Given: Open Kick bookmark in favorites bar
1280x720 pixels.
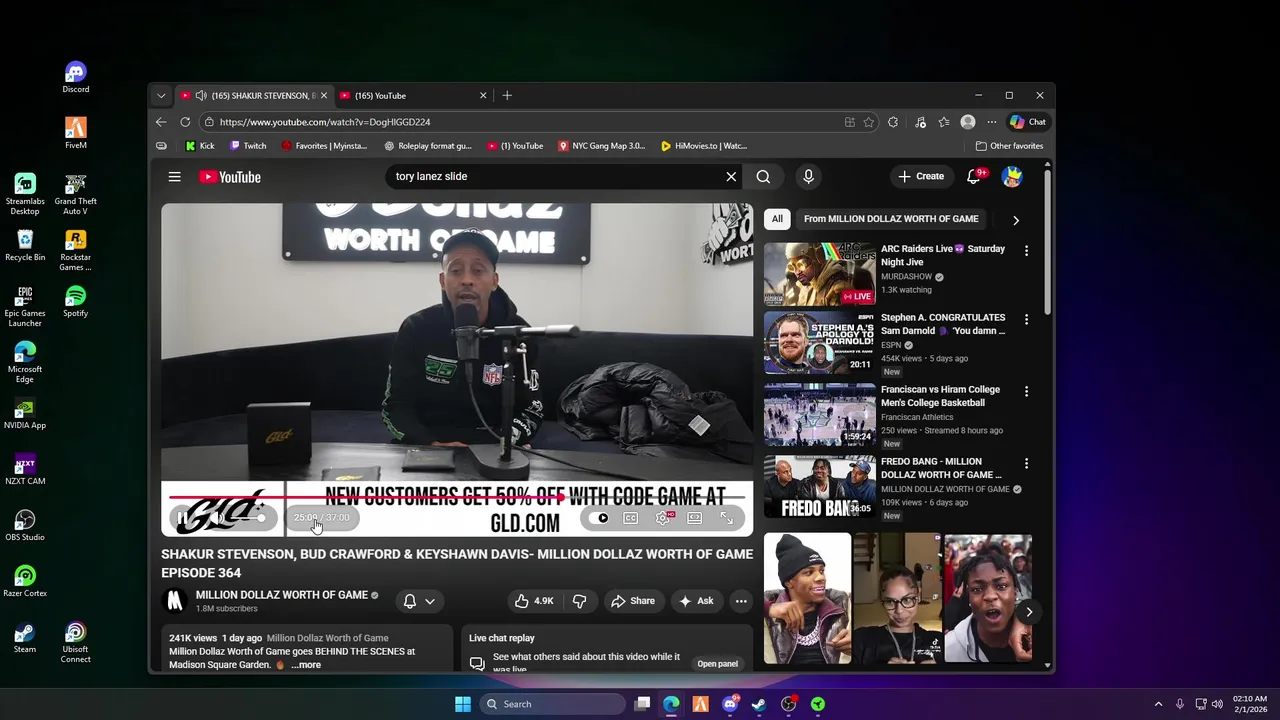Looking at the screenshot, I should (x=200, y=146).
